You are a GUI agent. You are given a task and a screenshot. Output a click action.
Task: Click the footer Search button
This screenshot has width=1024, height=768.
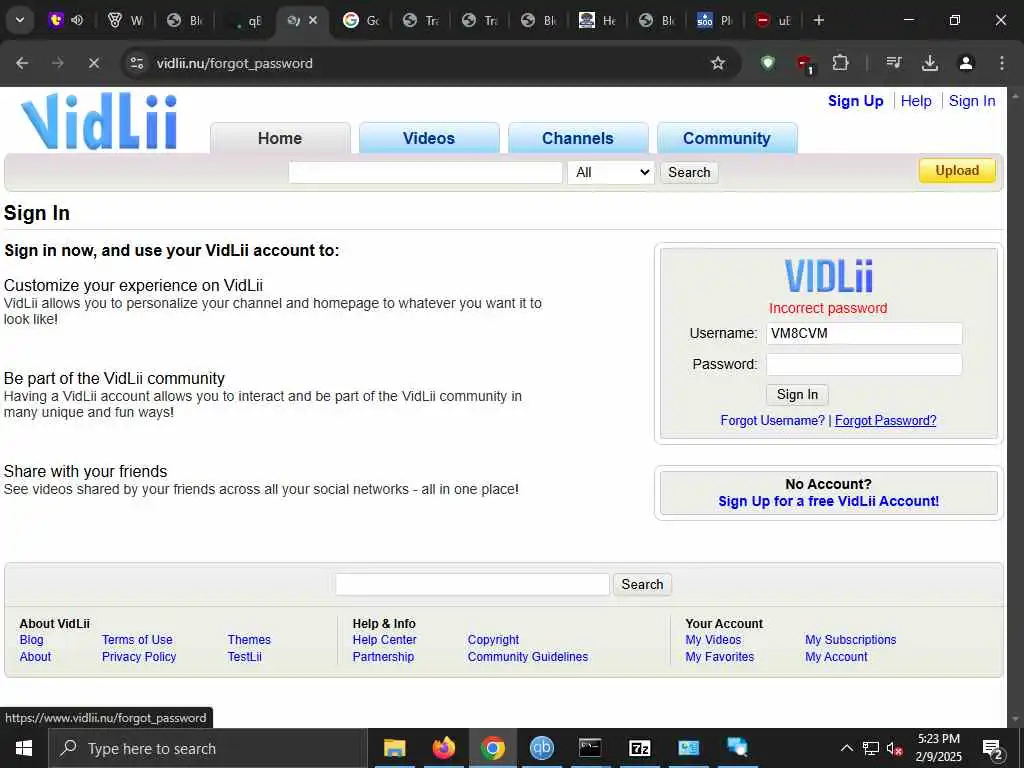point(642,584)
